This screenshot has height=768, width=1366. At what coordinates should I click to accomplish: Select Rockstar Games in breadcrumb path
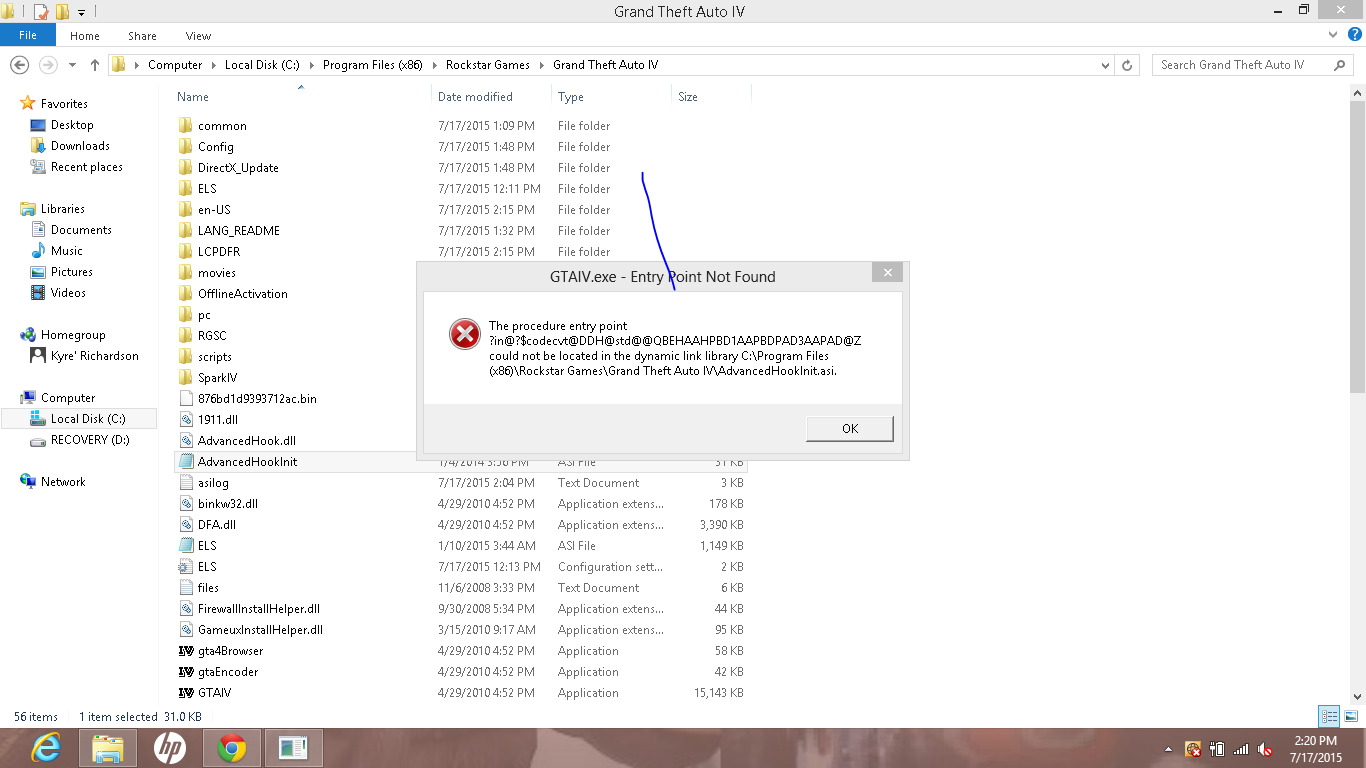click(x=488, y=65)
